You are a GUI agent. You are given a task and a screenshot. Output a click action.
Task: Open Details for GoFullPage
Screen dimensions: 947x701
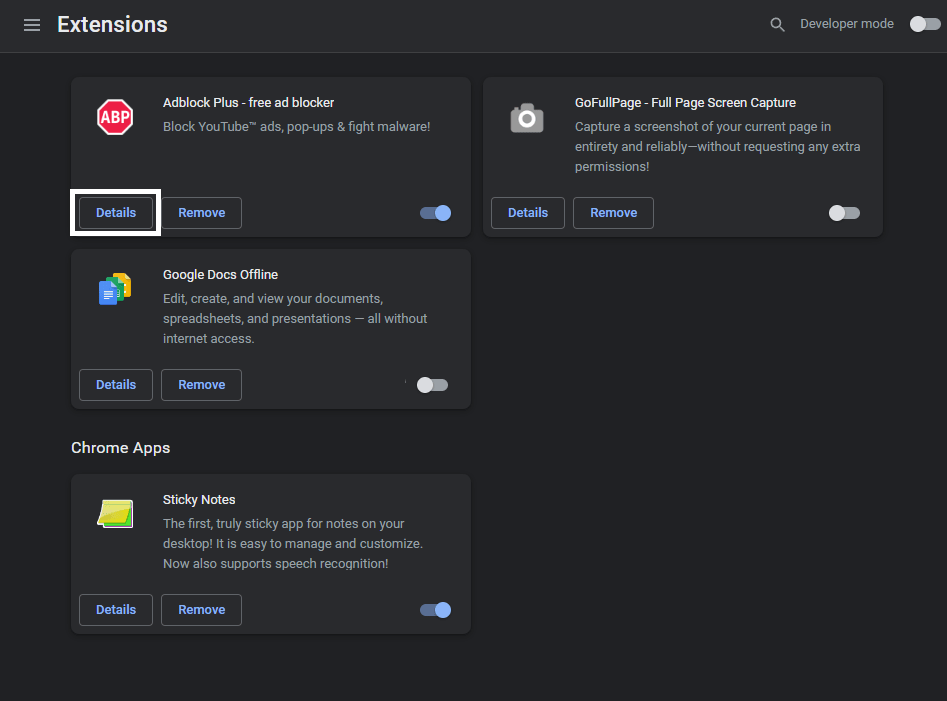tap(528, 213)
